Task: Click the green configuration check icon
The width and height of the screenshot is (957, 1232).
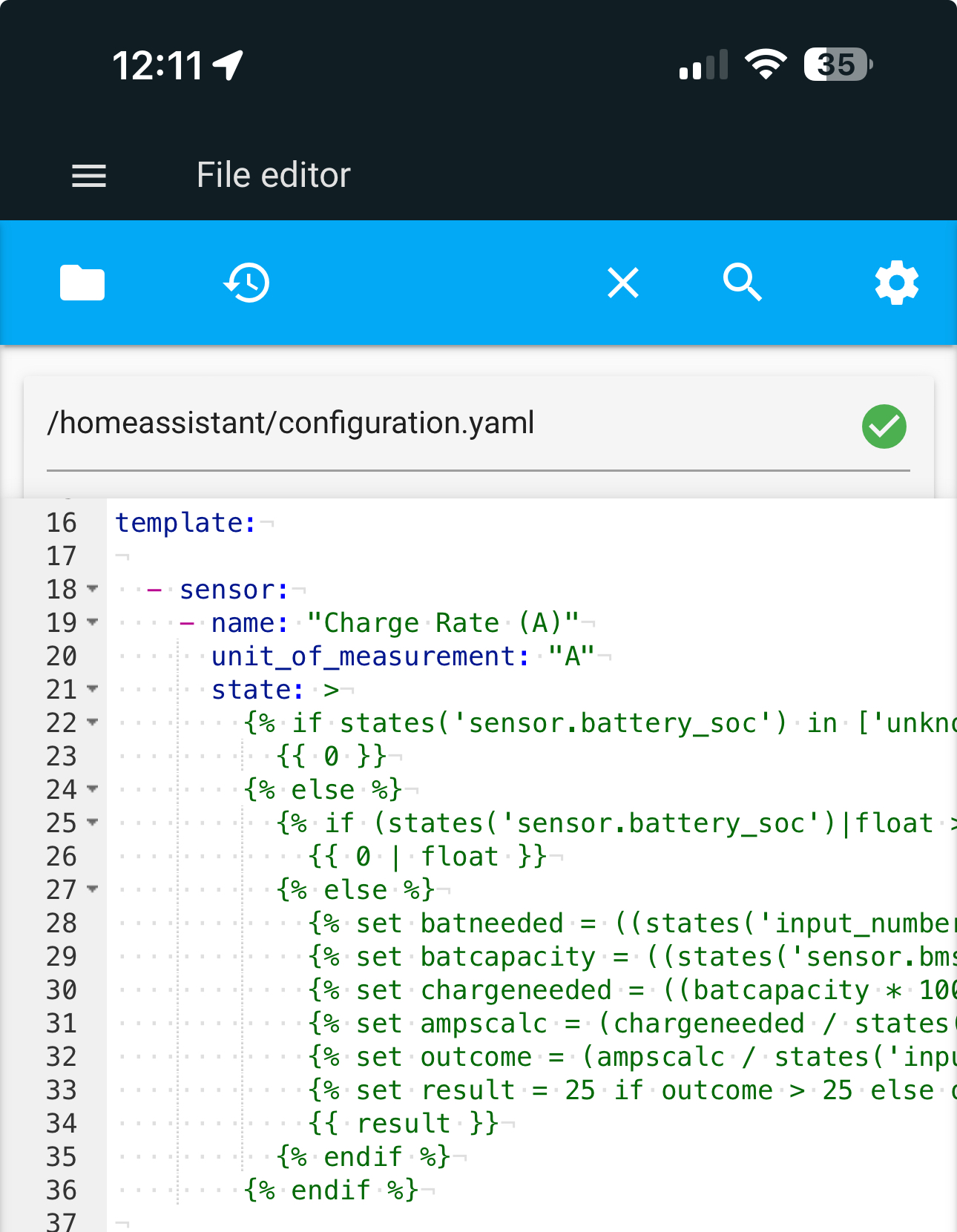Action: [x=884, y=426]
